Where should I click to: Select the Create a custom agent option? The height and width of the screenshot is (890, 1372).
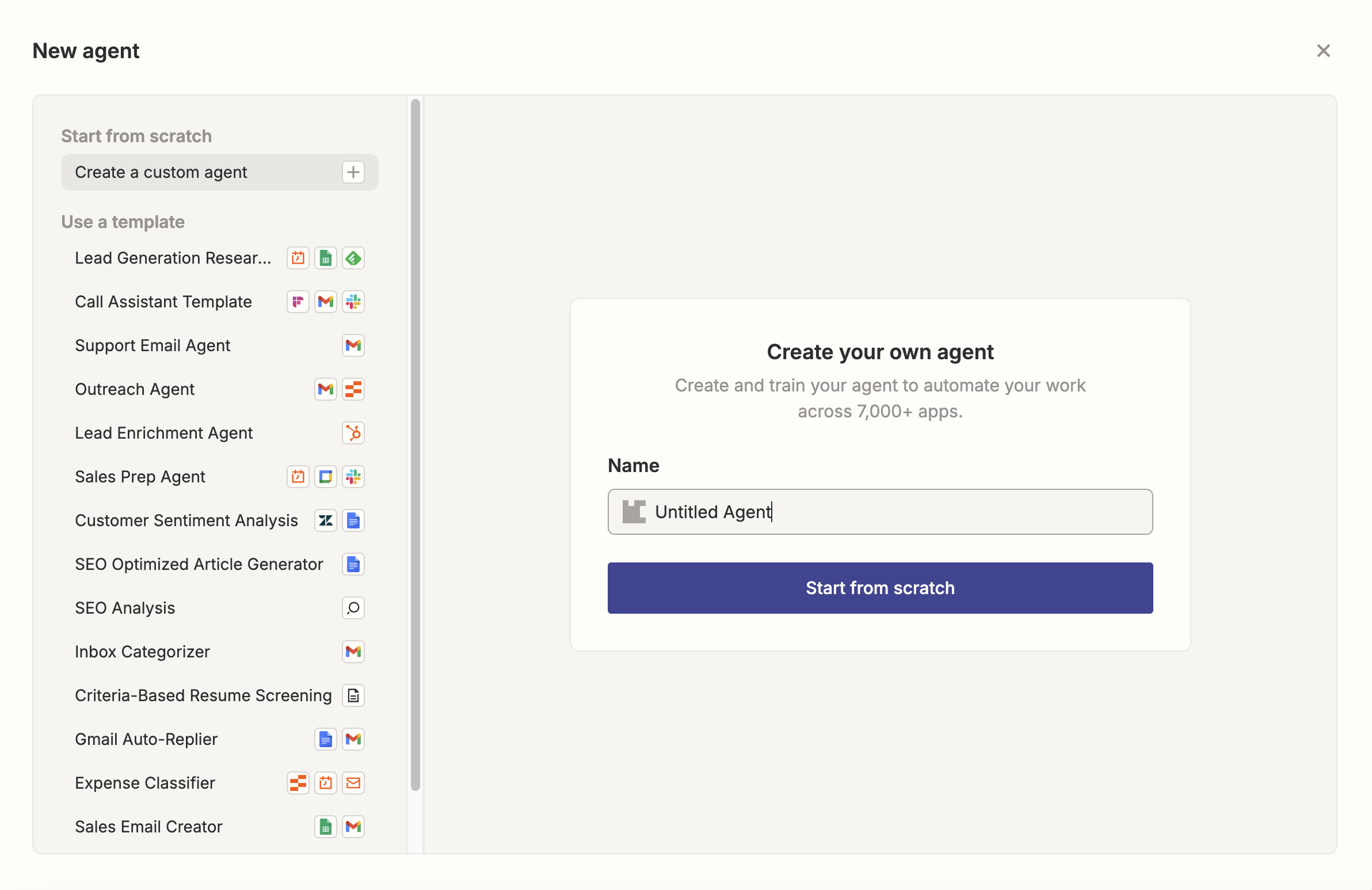point(219,172)
